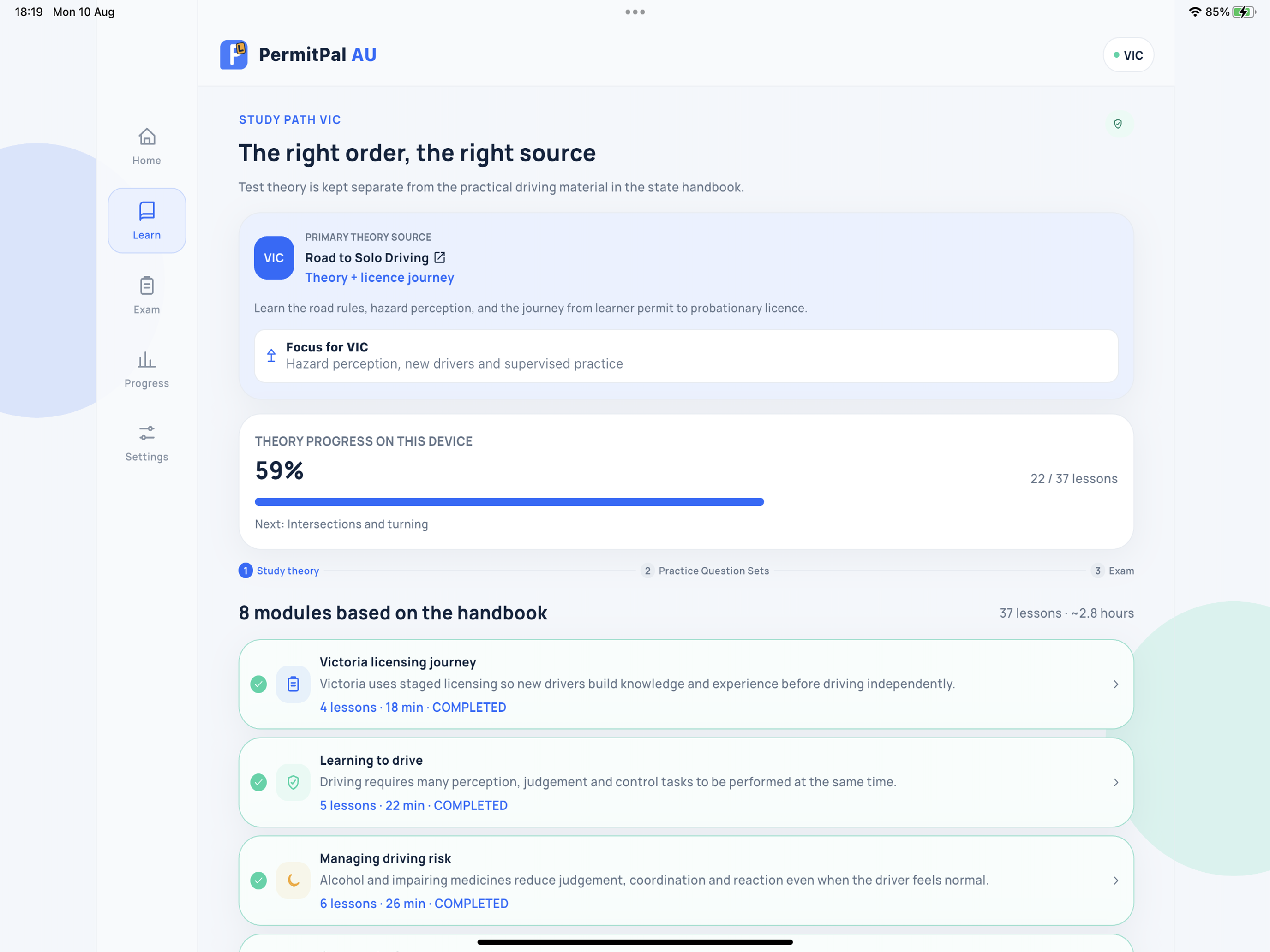Open the Managing driving risk module

point(685,880)
